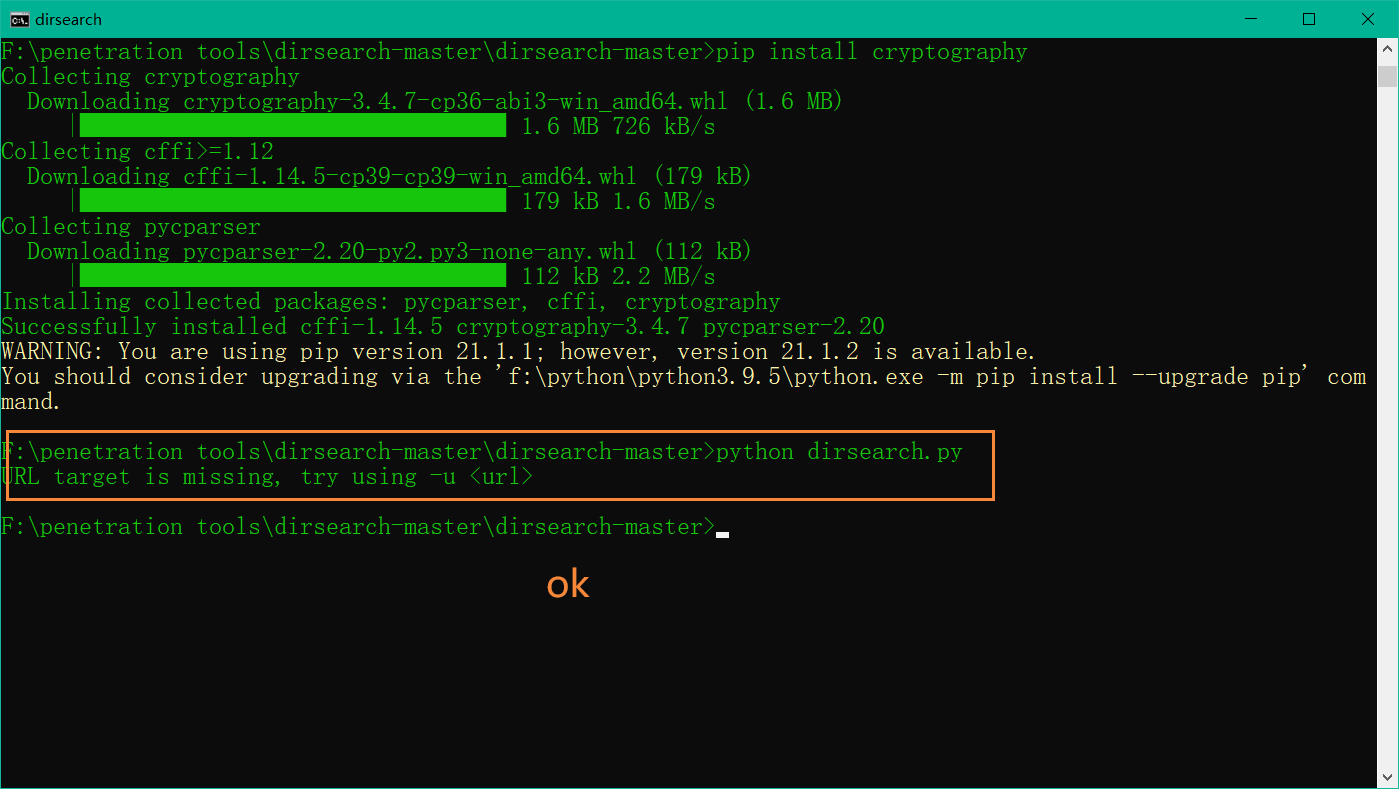Click the line "Collecting pycparser"
This screenshot has height=789, width=1399.
click(131, 227)
